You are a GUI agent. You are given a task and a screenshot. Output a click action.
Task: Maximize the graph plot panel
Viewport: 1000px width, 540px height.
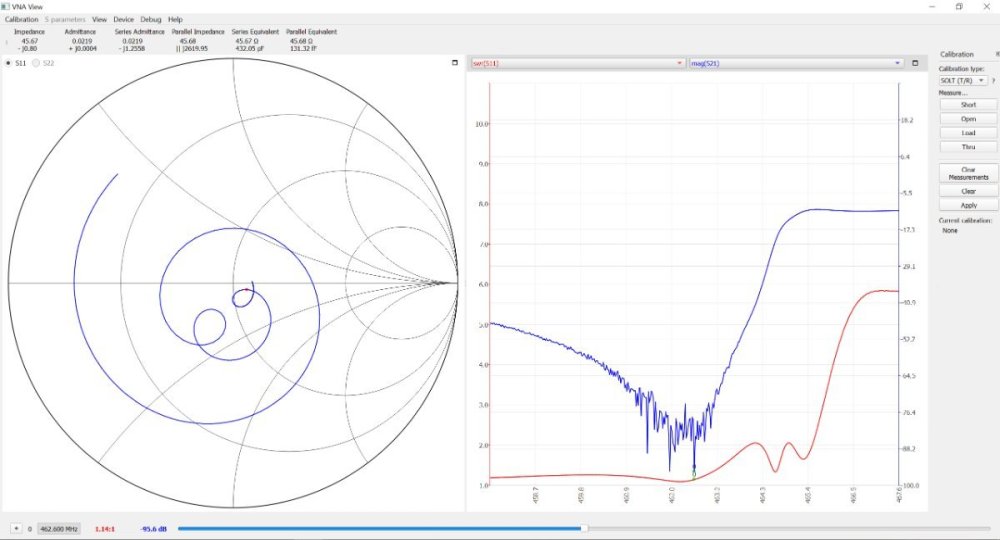pos(915,63)
